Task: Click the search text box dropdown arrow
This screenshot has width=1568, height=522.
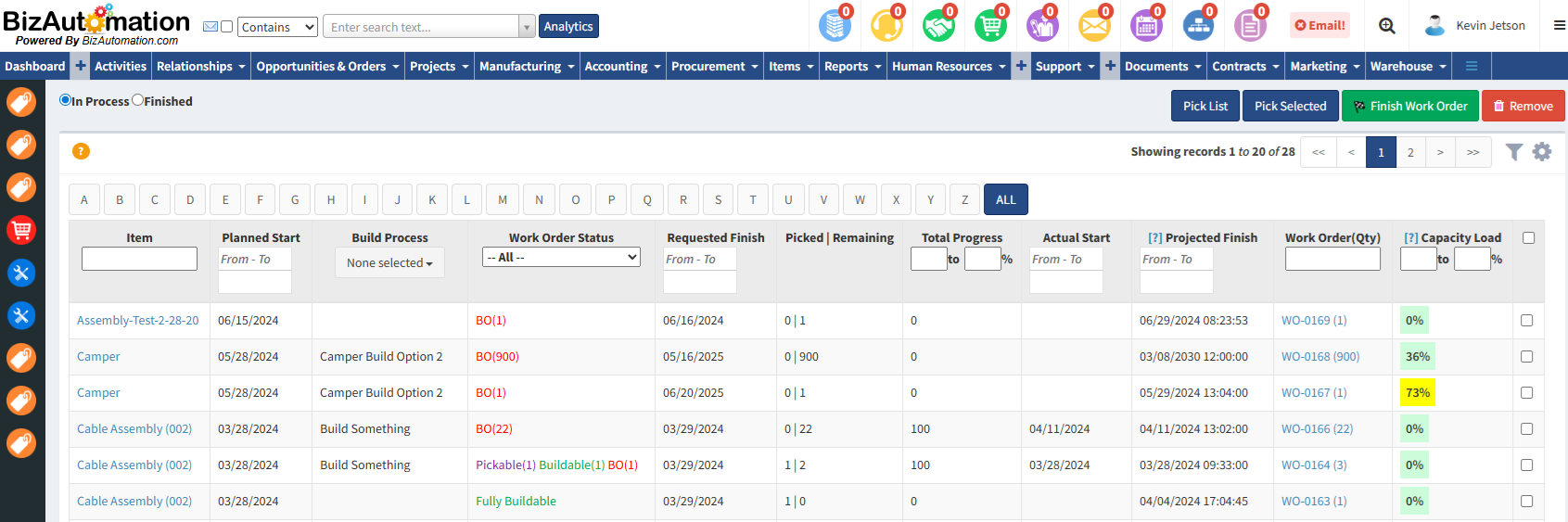Action: point(527,27)
